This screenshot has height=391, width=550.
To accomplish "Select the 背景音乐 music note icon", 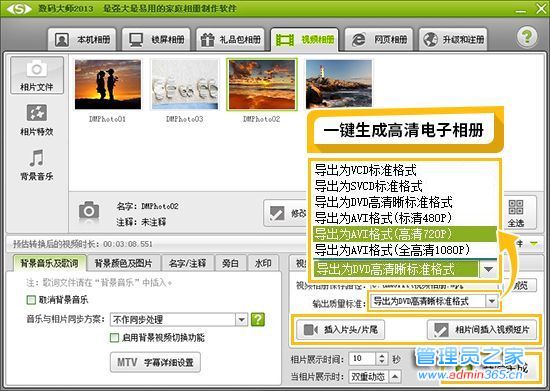I will [37, 164].
